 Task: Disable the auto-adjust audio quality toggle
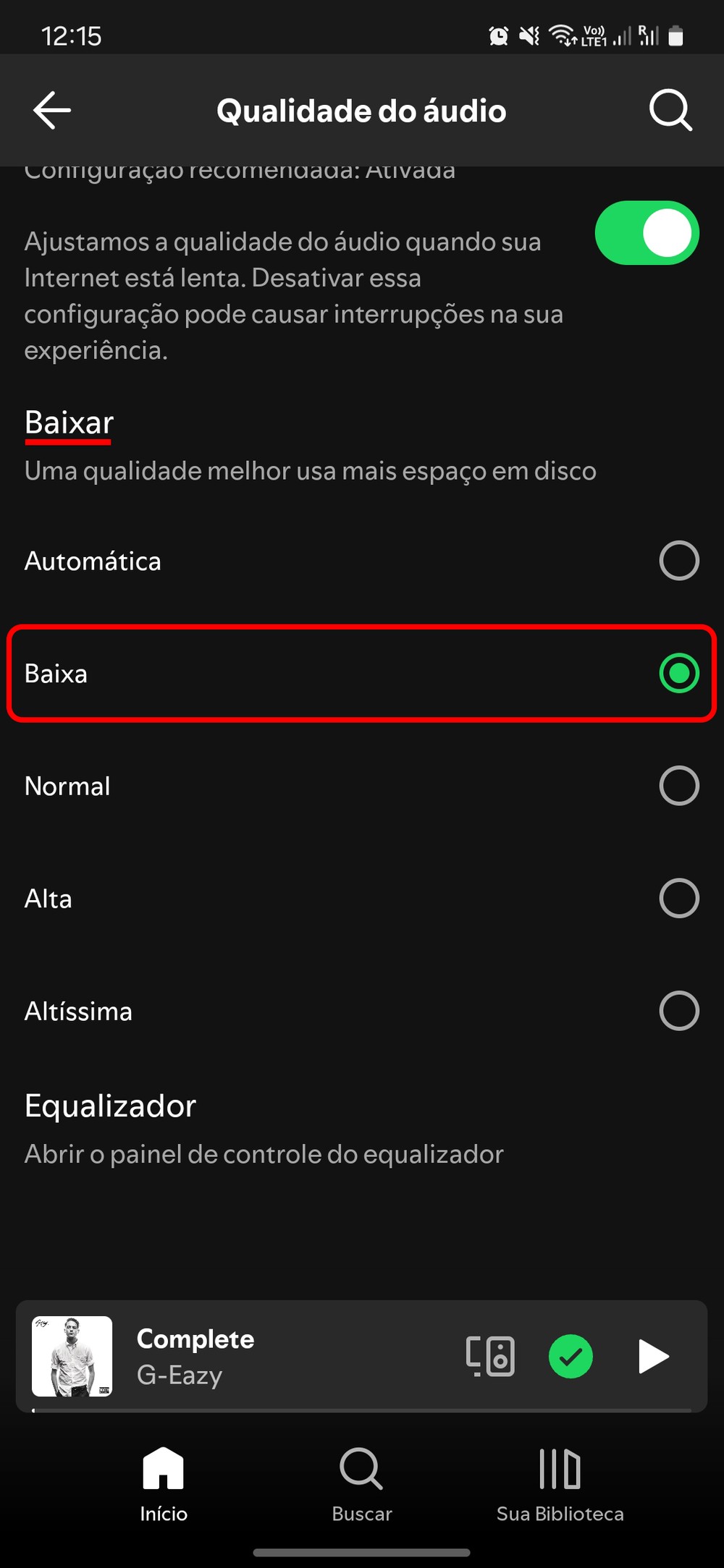[647, 233]
